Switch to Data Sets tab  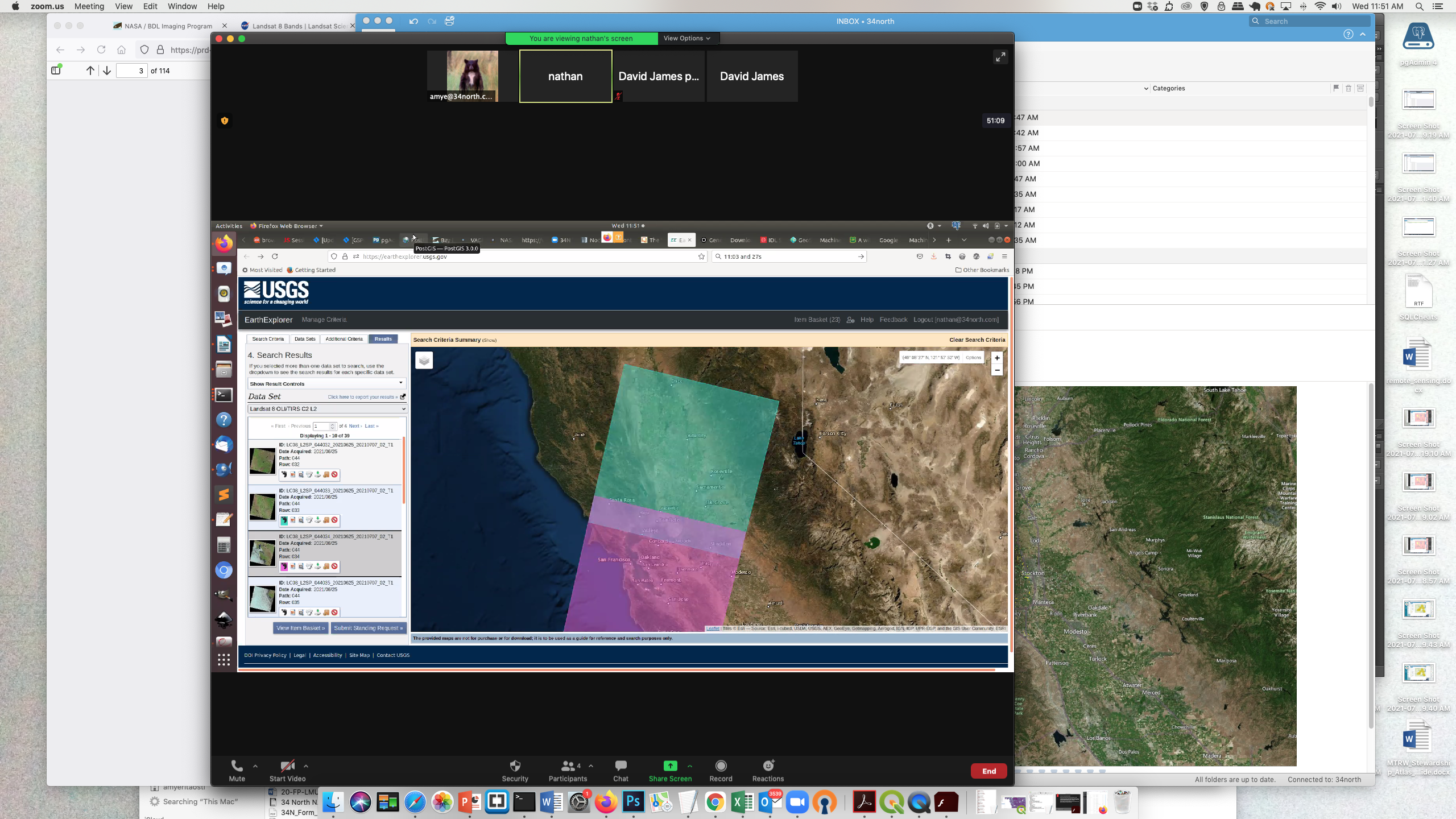pyautogui.click(x=305, y=339)
